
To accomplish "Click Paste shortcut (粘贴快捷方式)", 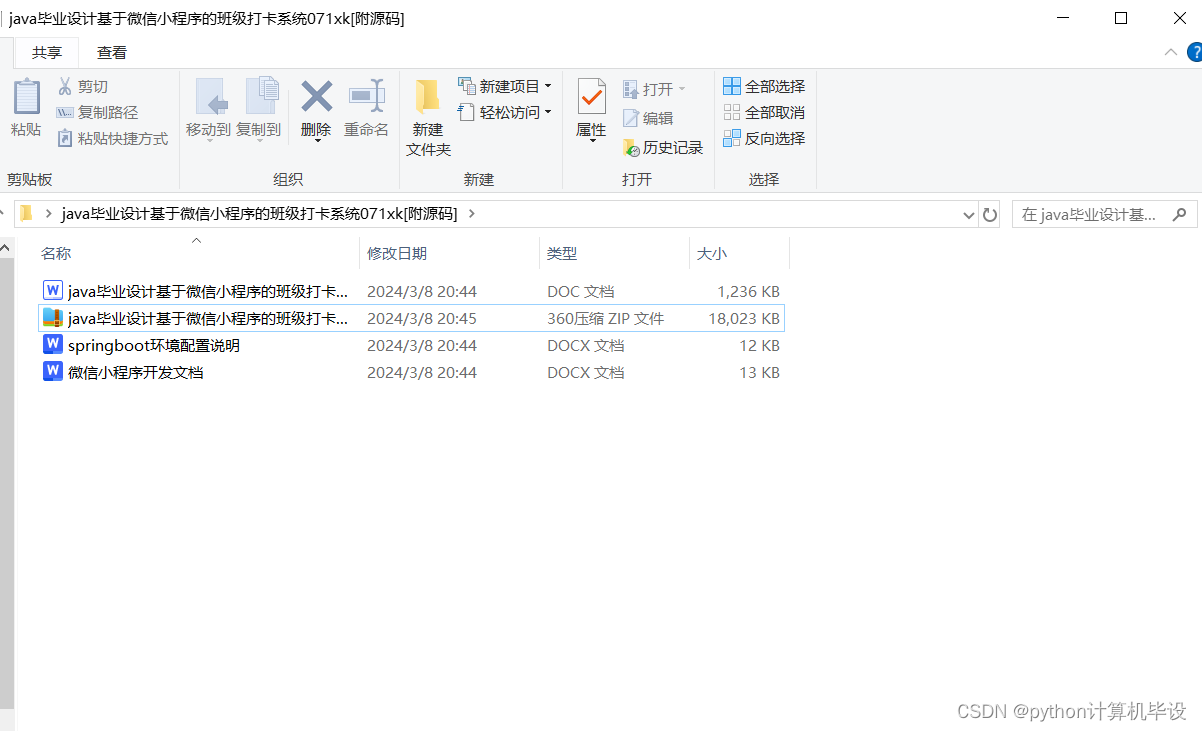I will (112, 139).
